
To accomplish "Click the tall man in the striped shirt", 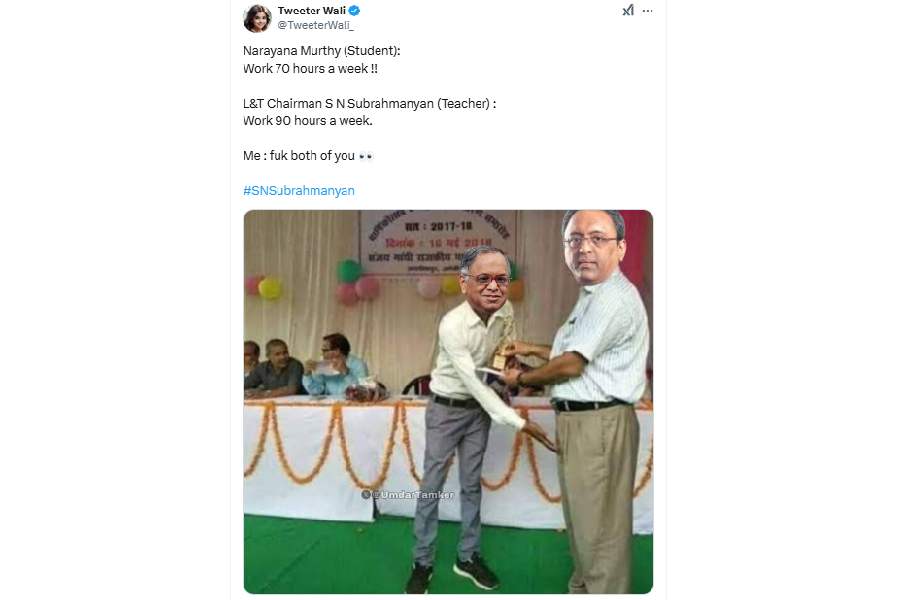I will pos(596,402).
